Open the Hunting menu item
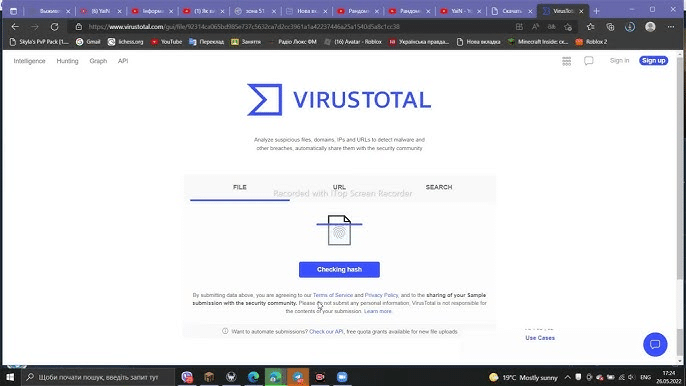Screen dimensions: 686x386 67,61
